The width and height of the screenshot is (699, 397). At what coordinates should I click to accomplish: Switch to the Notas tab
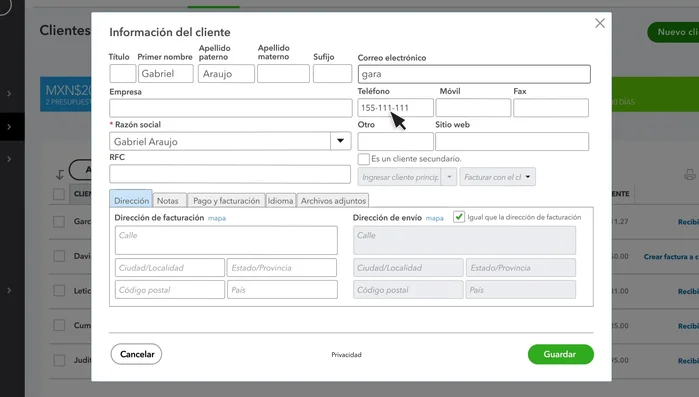click(x=168, y=201)
